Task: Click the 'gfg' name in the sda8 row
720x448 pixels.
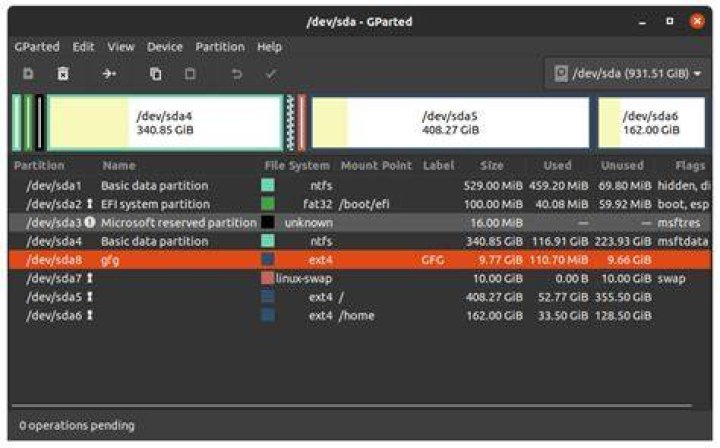Action: point(110,260)
